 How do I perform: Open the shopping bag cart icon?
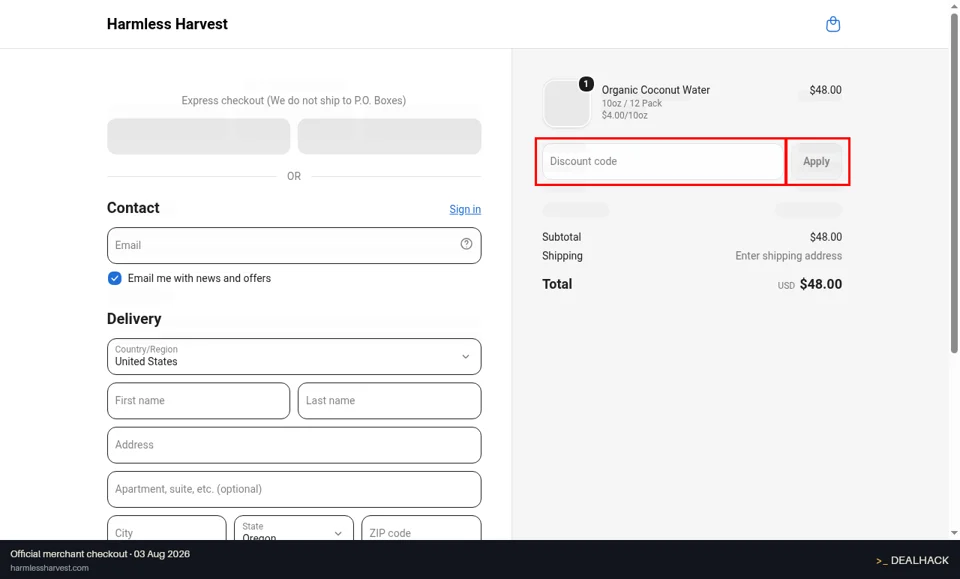(833, 24)
